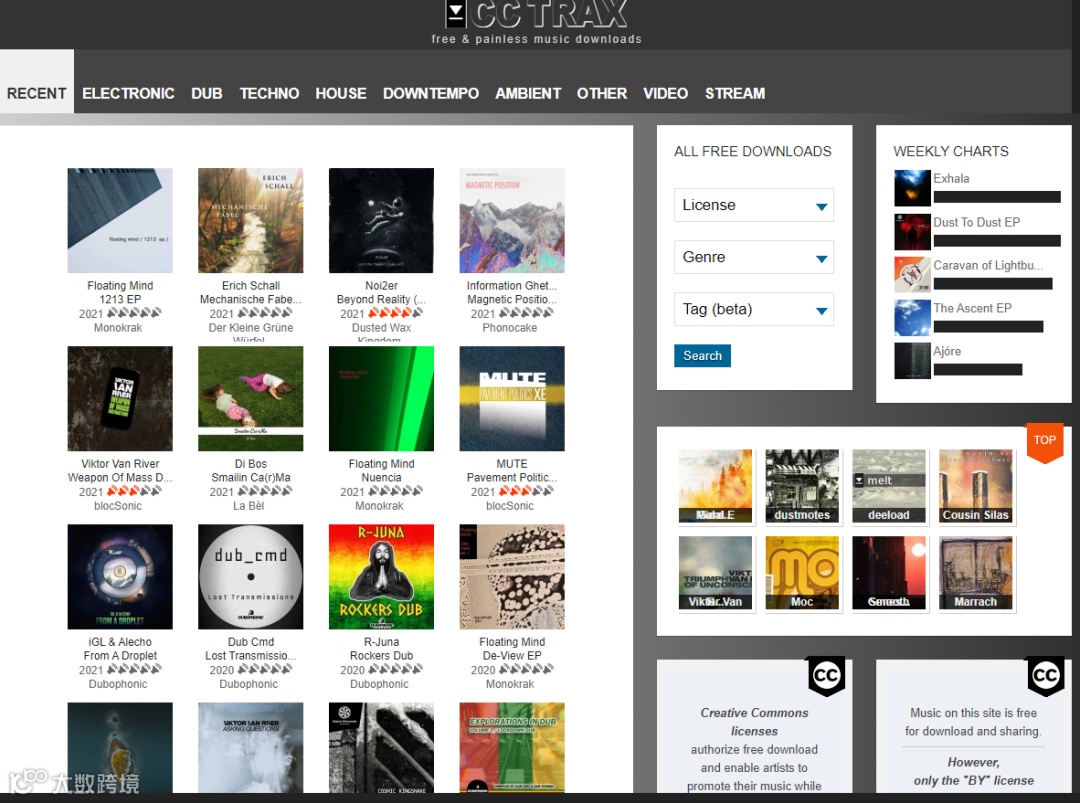Open Viktor Van artist tile
This screenshot has width=1080, height=803.
[x=715, y=573]
